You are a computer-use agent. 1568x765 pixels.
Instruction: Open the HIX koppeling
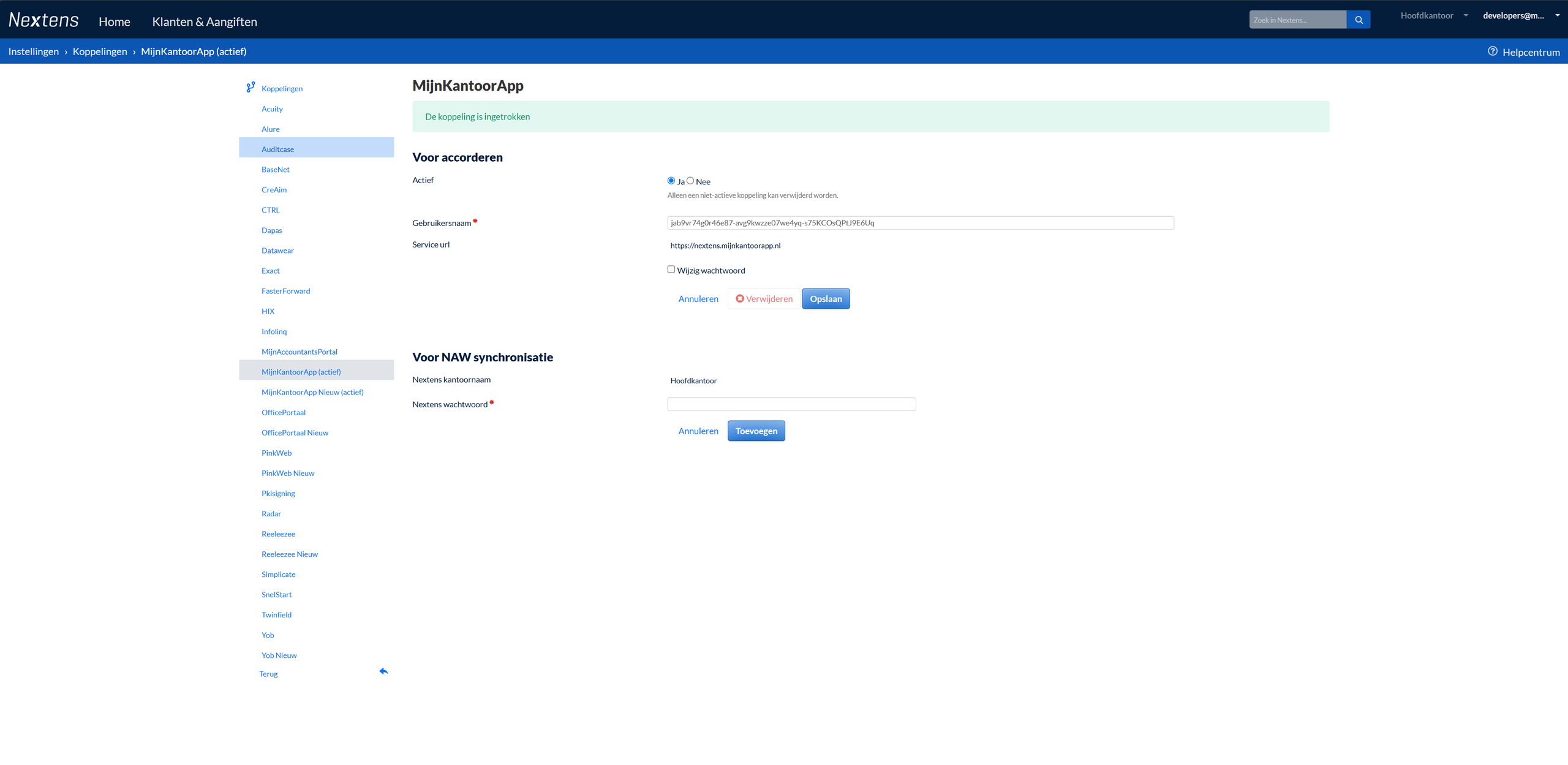tap(268, 311)
